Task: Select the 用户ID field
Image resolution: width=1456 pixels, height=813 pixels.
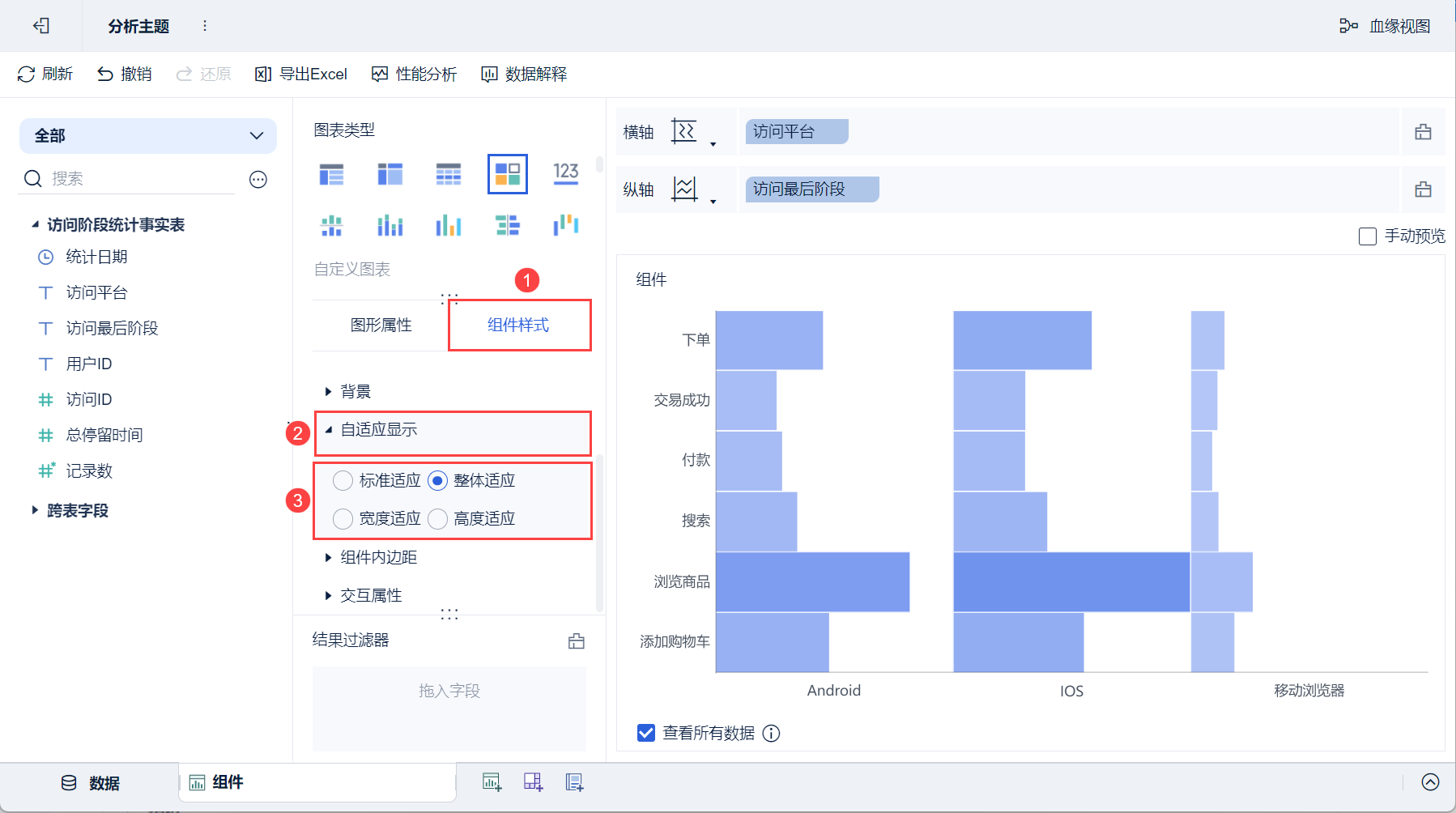Action: click(x=88, y=364)
